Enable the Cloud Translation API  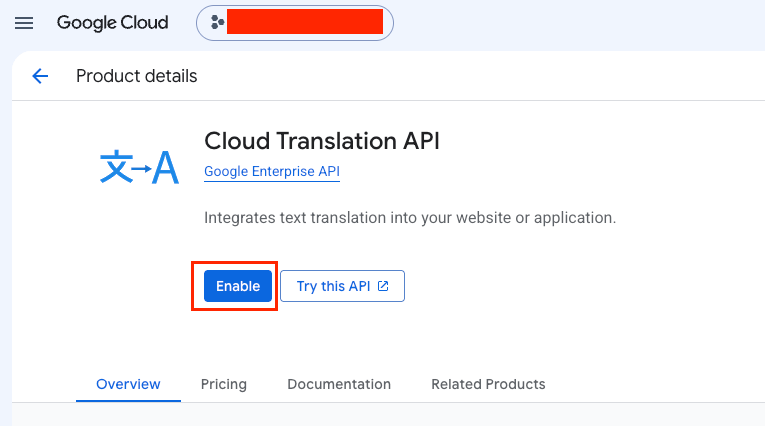pyautogui.click(x=238, y=286)
